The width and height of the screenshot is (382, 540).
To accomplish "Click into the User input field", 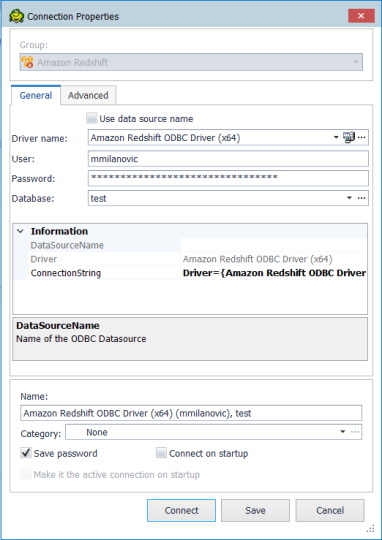I will coord(228,159).
